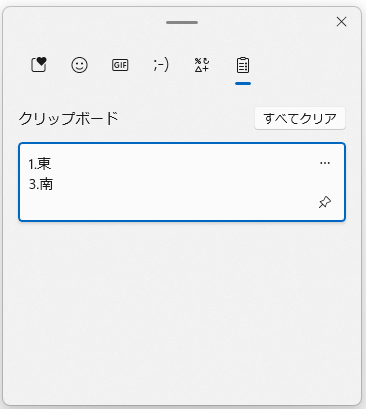Screen dimensions: 366x409
Task: Switch to the Emoji smiley tab
Action: [x=79, y=65]
